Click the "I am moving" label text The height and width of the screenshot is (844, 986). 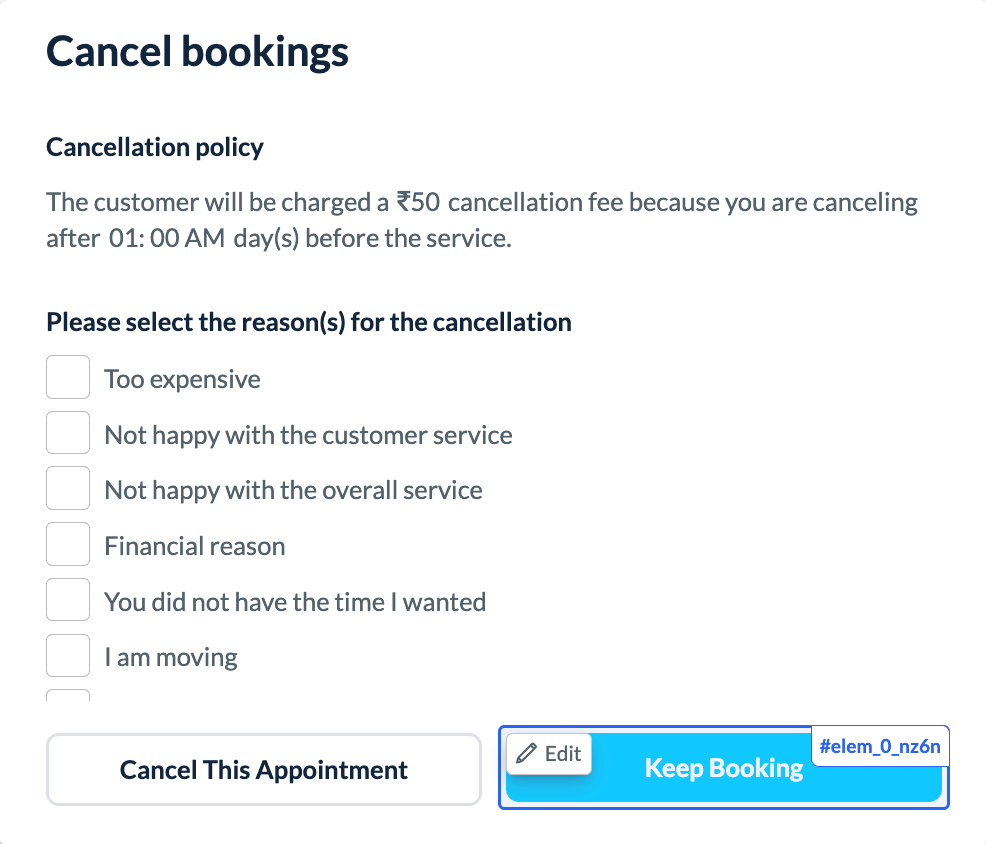click(171, 658)
